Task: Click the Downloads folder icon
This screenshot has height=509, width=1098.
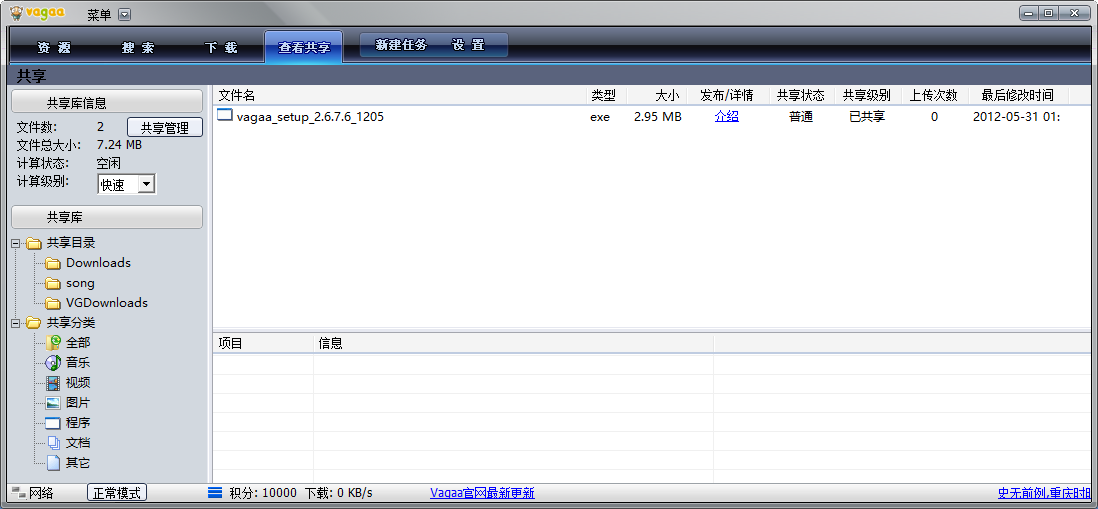Action: coord(53,263)
